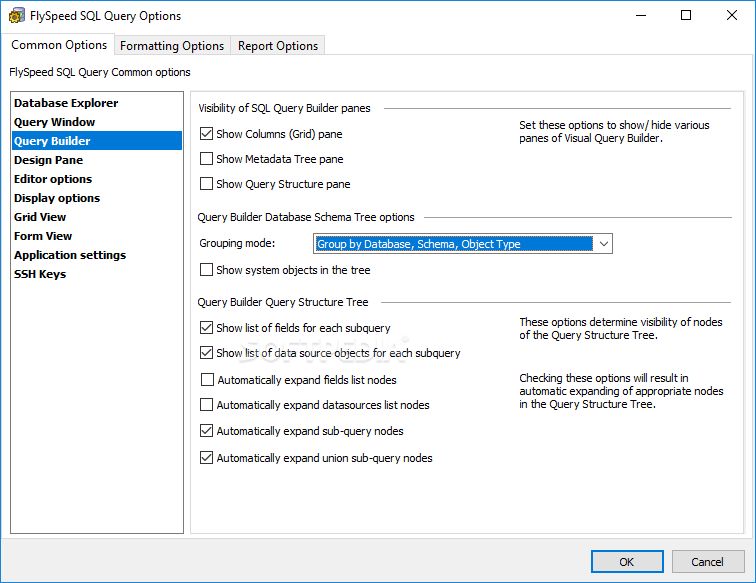Image resolution: width=756 pixels, height=583 pixels.
Task: Select Query Window category
Action: coord(96,122)
